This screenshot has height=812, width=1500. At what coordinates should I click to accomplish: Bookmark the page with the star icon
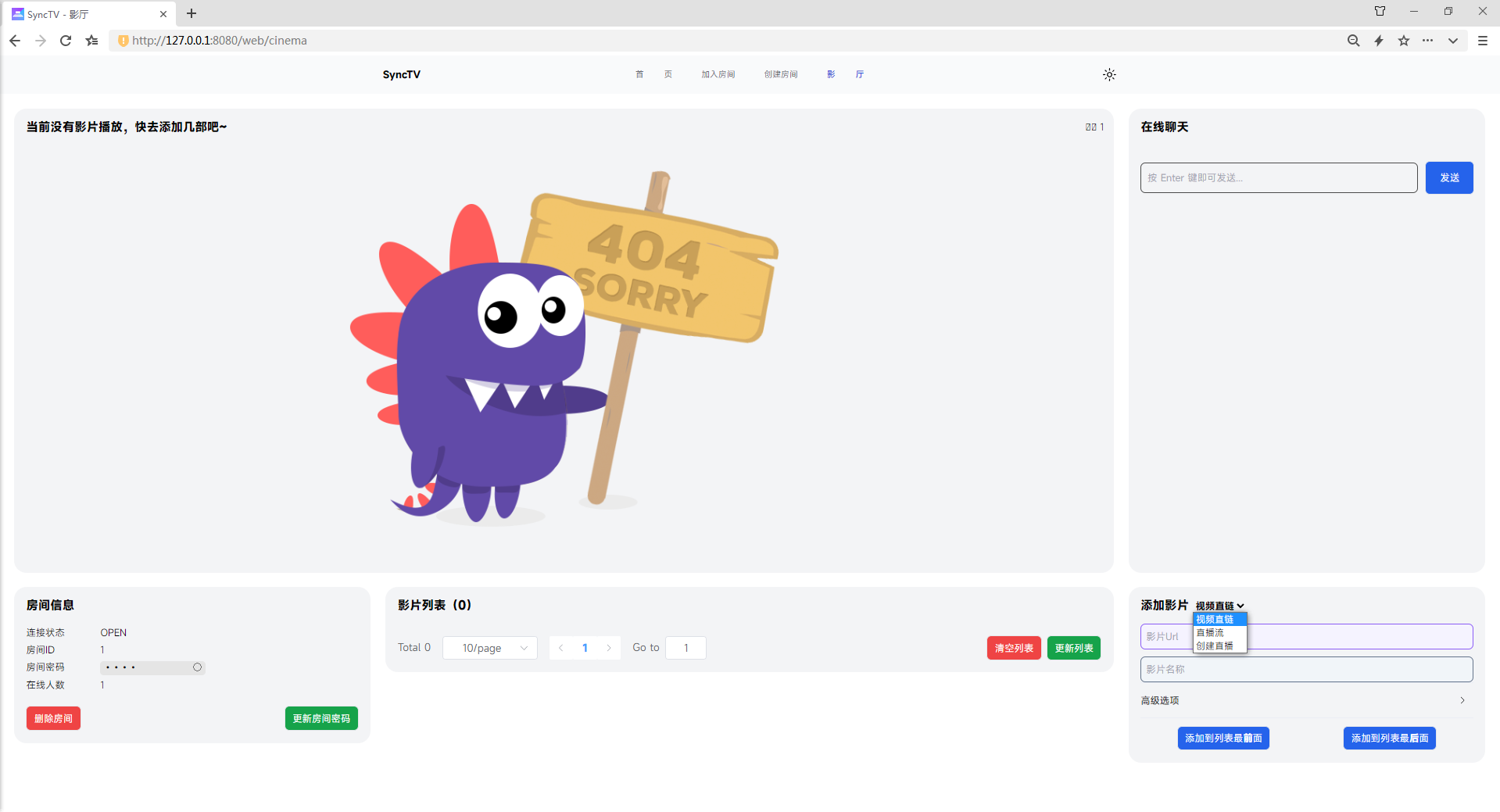1404,41
